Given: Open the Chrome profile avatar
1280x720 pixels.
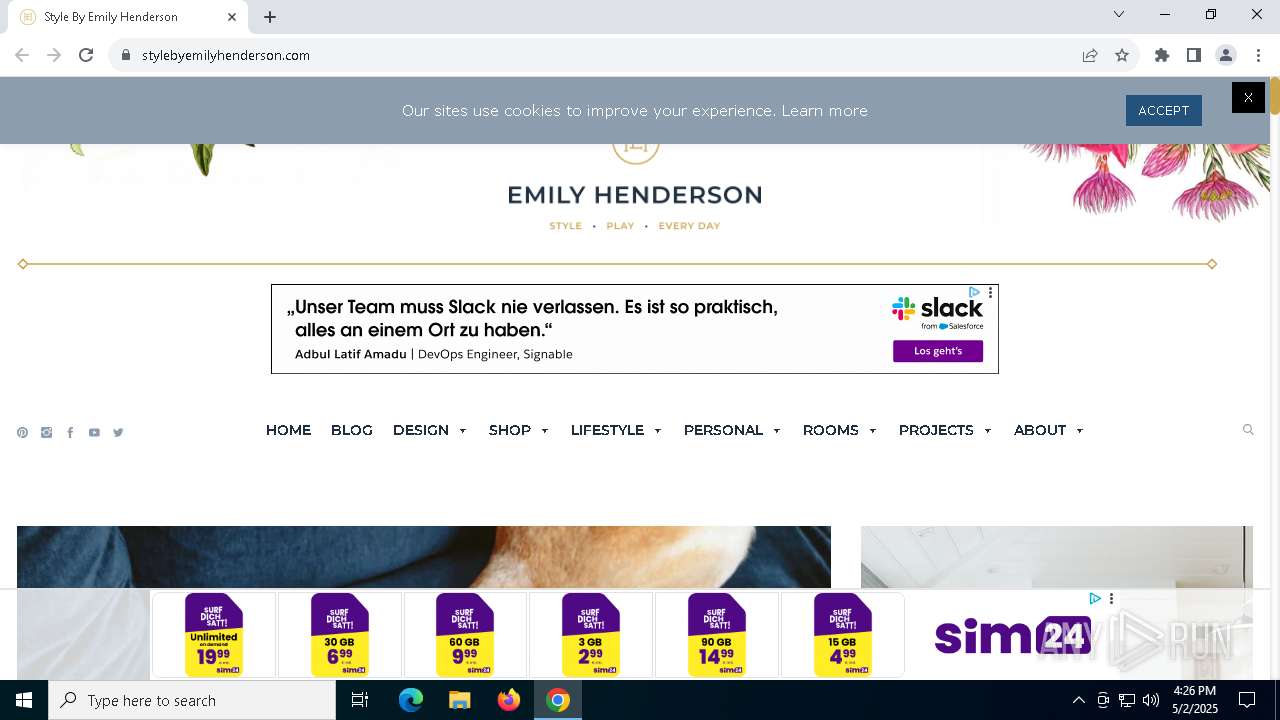Looking at the screenshot, I should click(x=1226, y=55).
